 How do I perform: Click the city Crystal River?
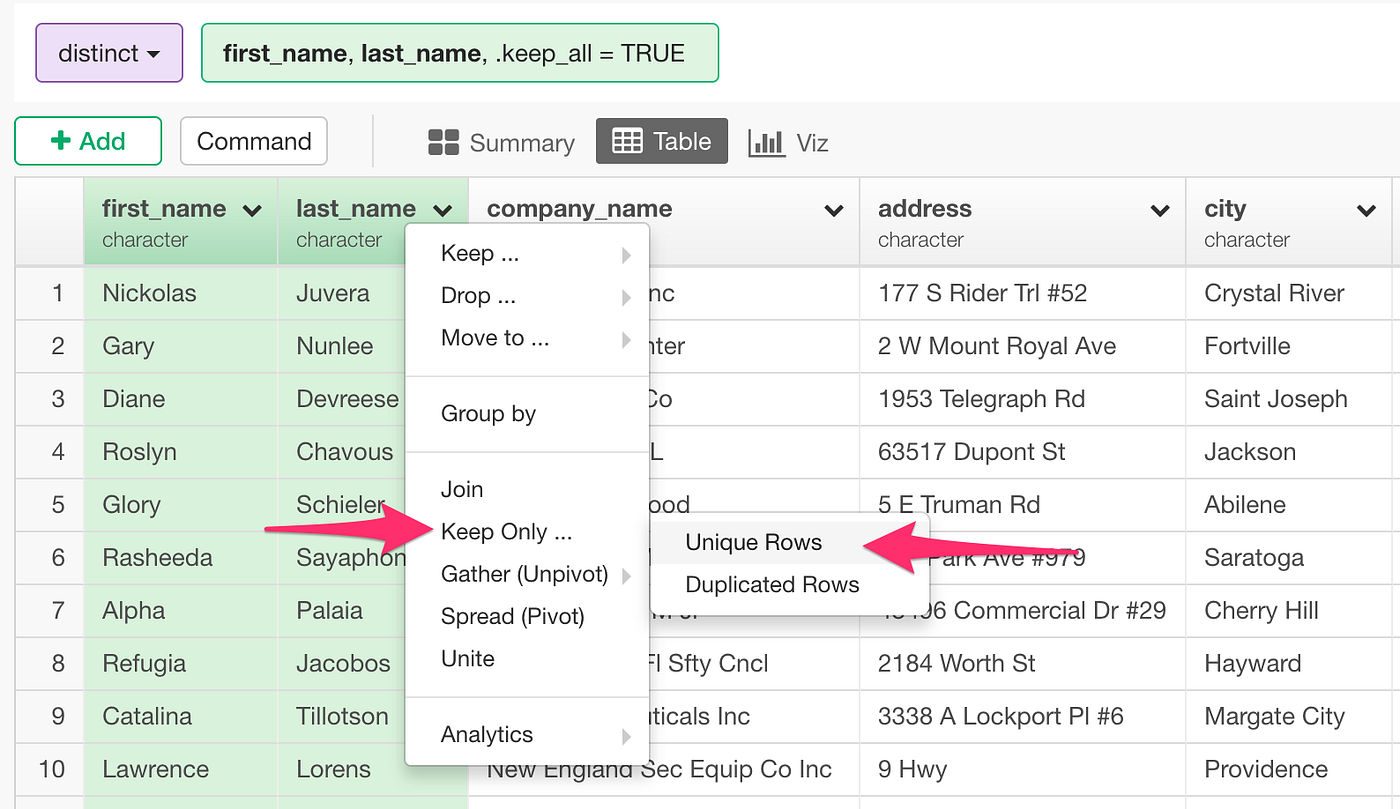click(1274, 294)
